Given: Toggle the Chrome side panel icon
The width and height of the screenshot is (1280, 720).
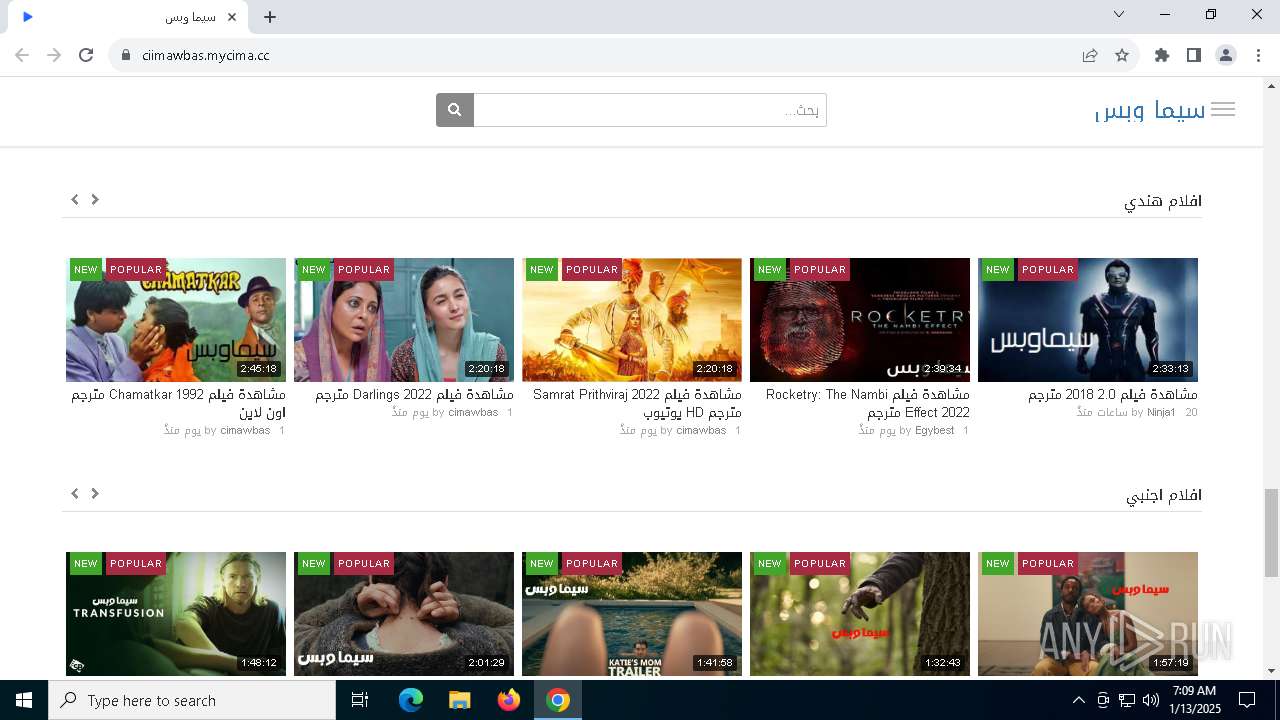Looking at the screenshot, I should tap(1193, 55).
